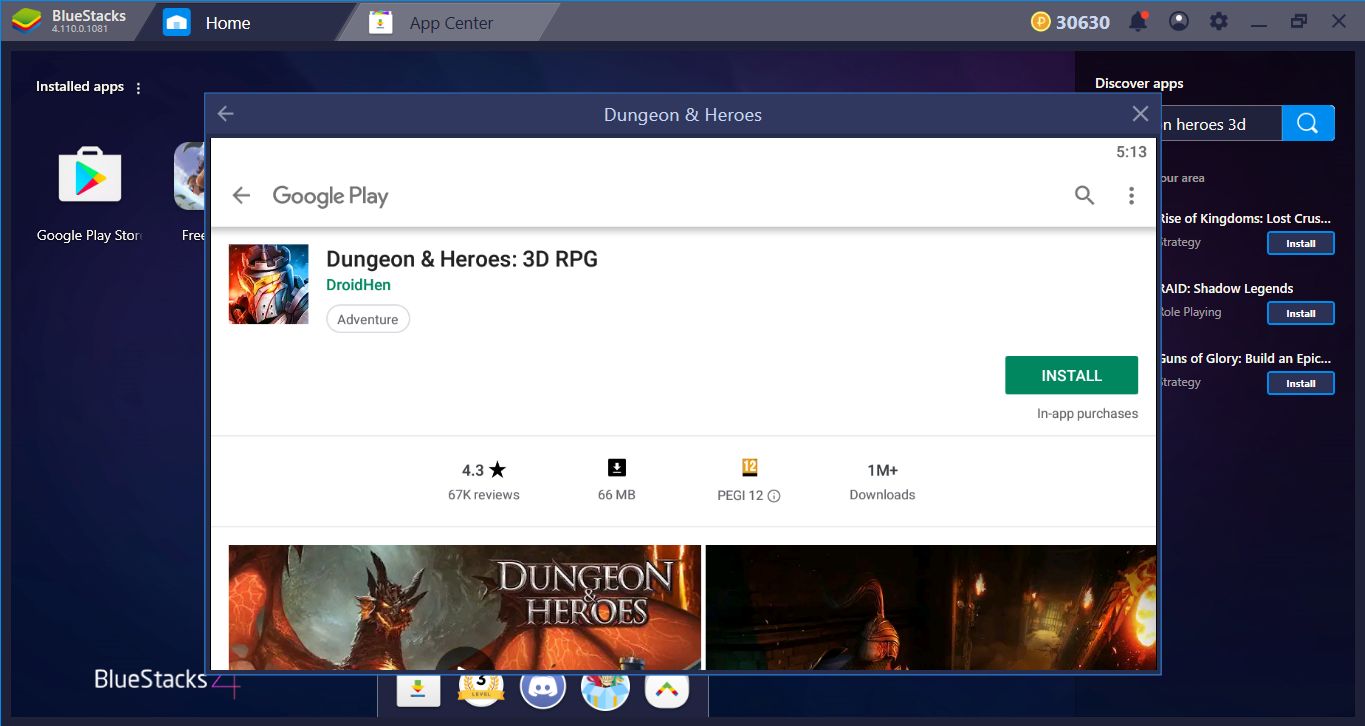Viewport: 1365px width, 726px height.
Task: Click the PEGI 12 rating badge
Action: point(750,467)
